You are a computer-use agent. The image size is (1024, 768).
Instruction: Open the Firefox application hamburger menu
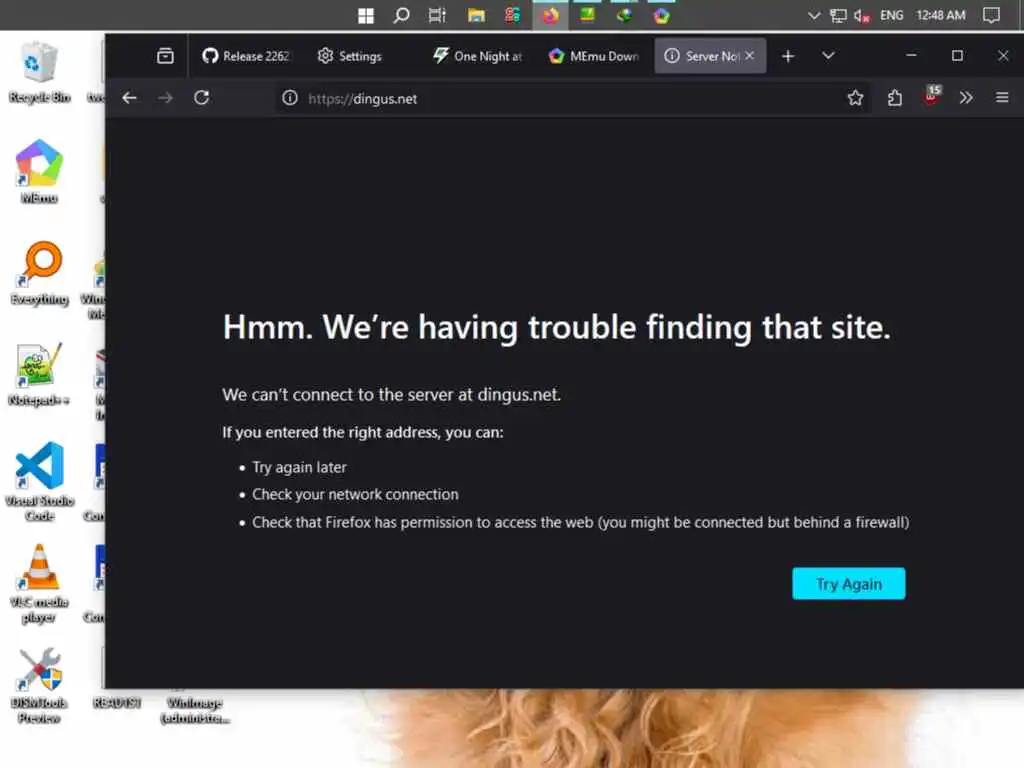(1002, 98)
